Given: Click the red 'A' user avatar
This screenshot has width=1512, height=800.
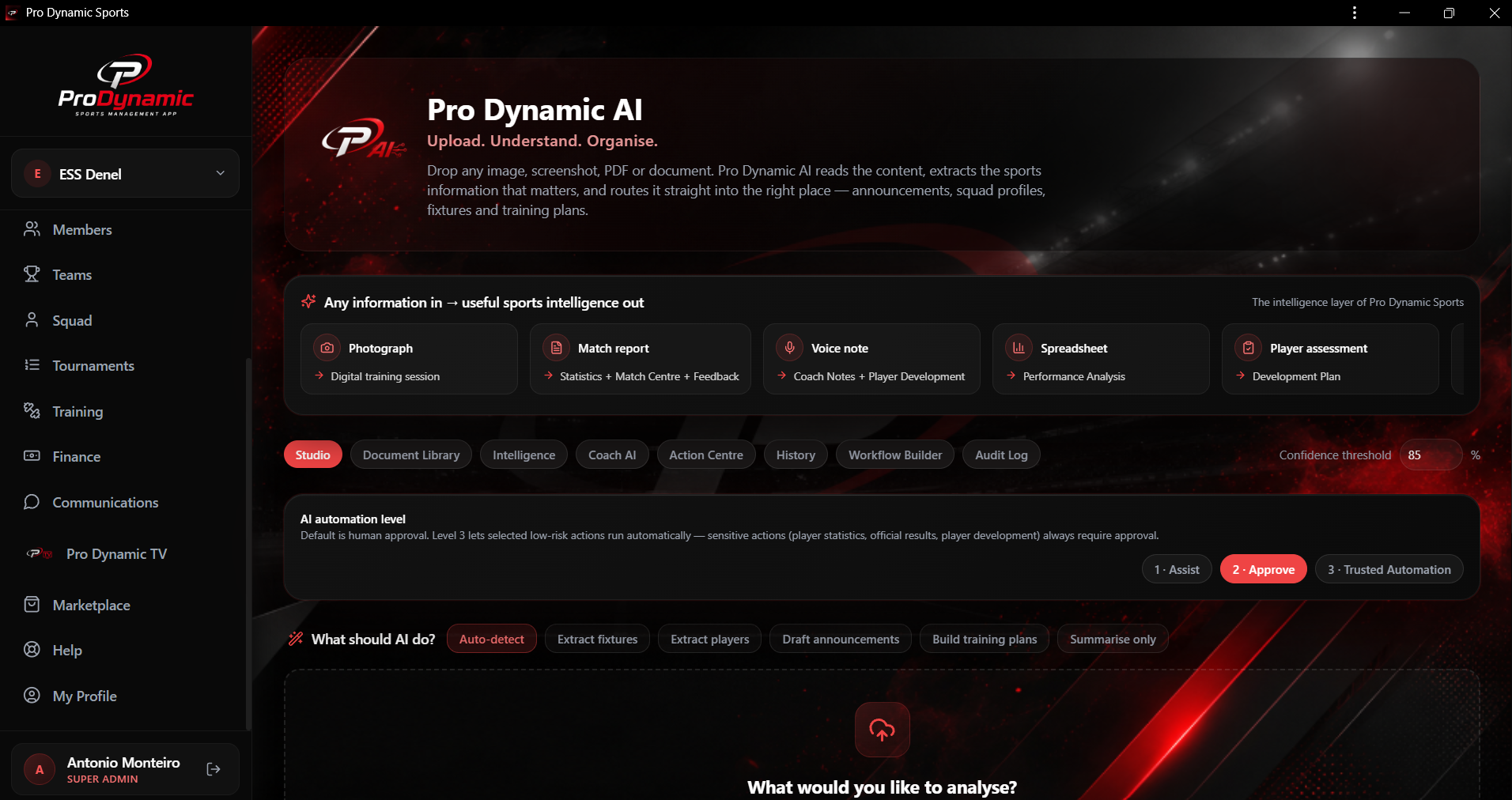Looking at the screenshot, I should pos(40,769).
